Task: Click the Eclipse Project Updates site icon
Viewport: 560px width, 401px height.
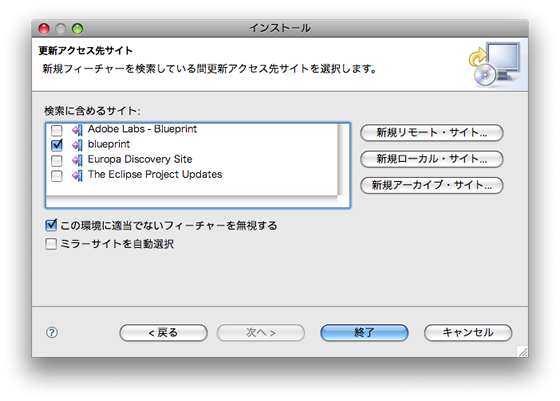Action: tap(78, 175)
